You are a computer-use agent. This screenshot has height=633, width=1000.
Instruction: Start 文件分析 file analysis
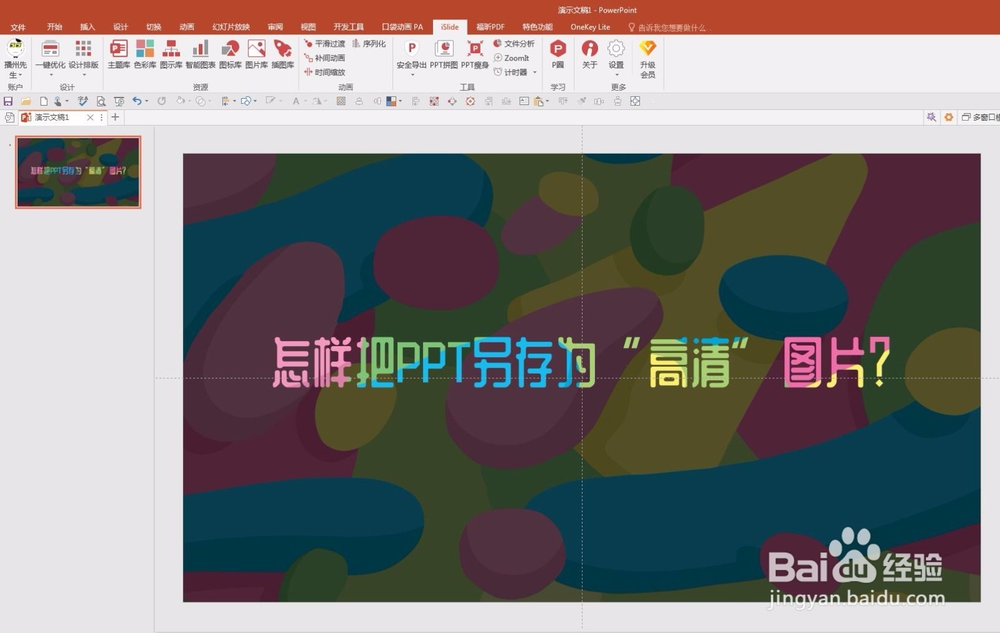[x=515, y=43]
